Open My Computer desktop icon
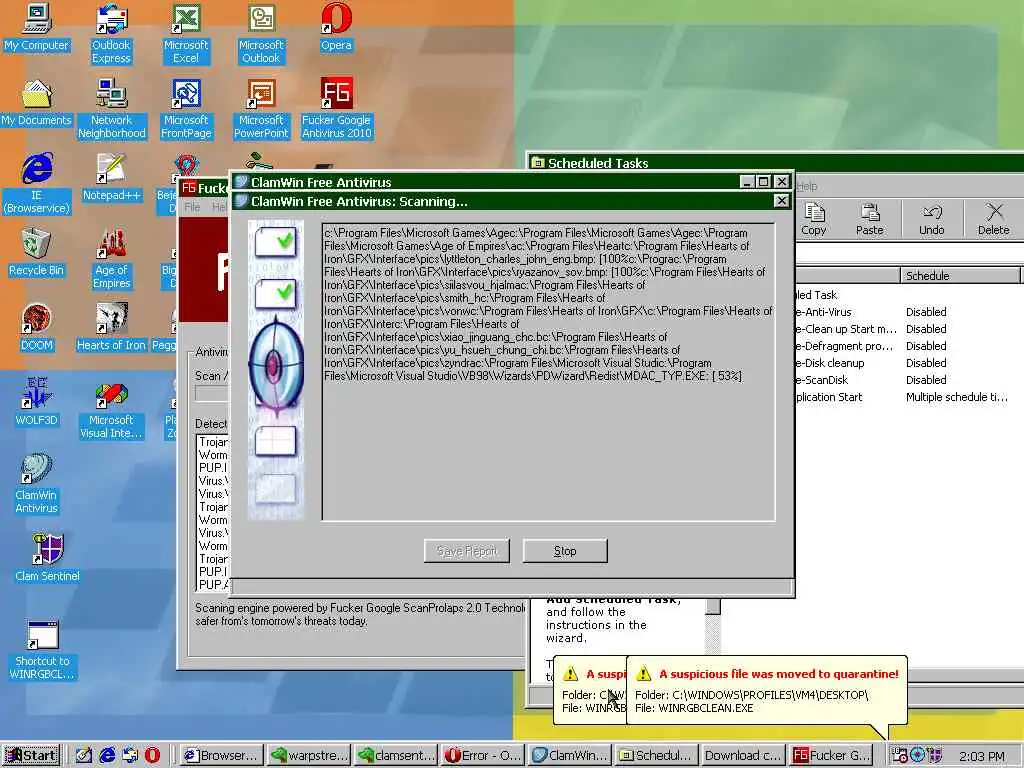Viewport: 1024px width, 768px height. coord(37,27)
